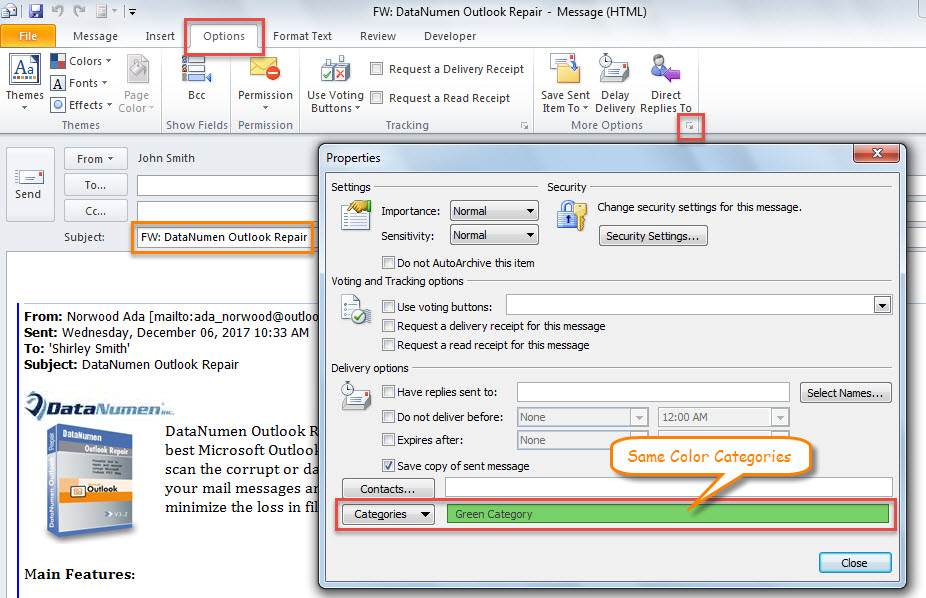Image resolution: width=926 pixels, height=598 pixels.
Task: Enable Expires after checkbox
Action: (388, 440)
